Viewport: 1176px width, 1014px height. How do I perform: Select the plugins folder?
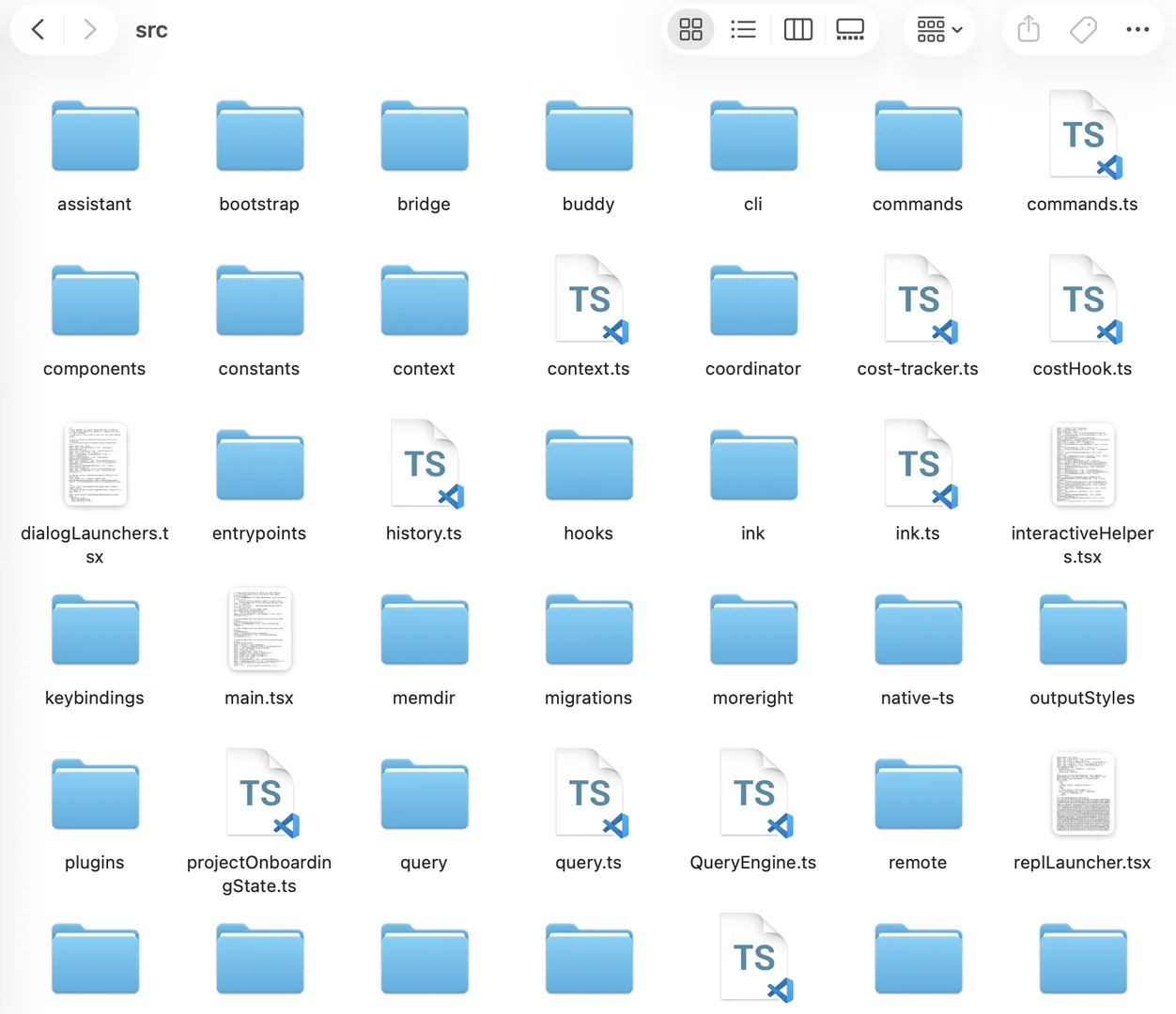[x=95, y=794]
